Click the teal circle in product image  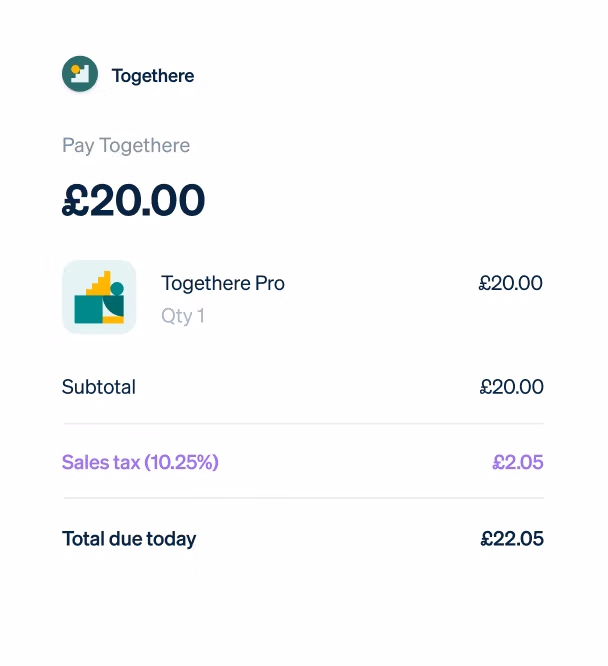pyautogui.click(x=117, y=289)
